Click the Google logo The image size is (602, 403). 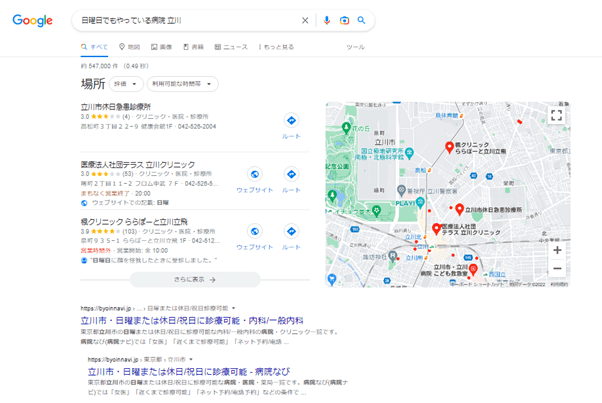click(33, 20)
